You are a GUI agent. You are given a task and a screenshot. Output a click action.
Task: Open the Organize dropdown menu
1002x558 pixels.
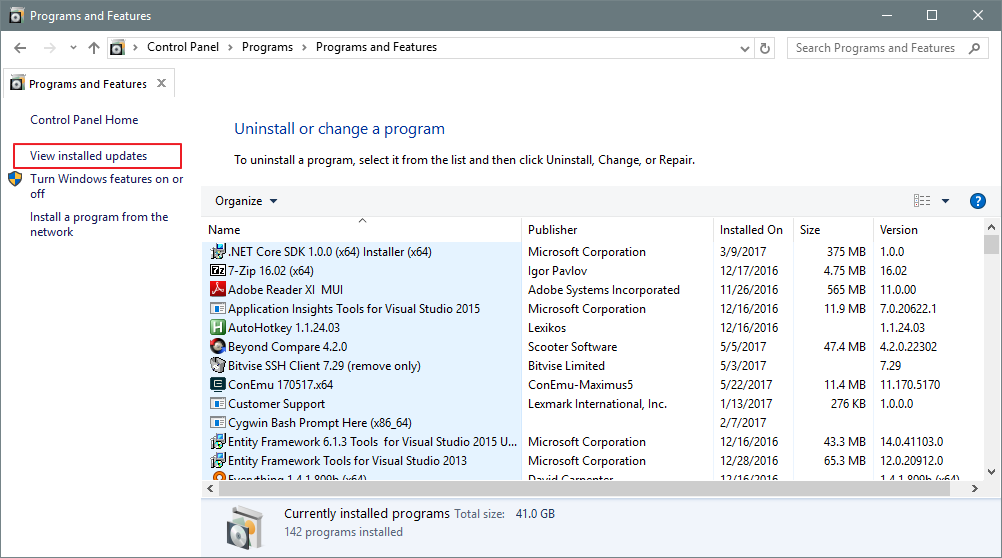(246, 201)
